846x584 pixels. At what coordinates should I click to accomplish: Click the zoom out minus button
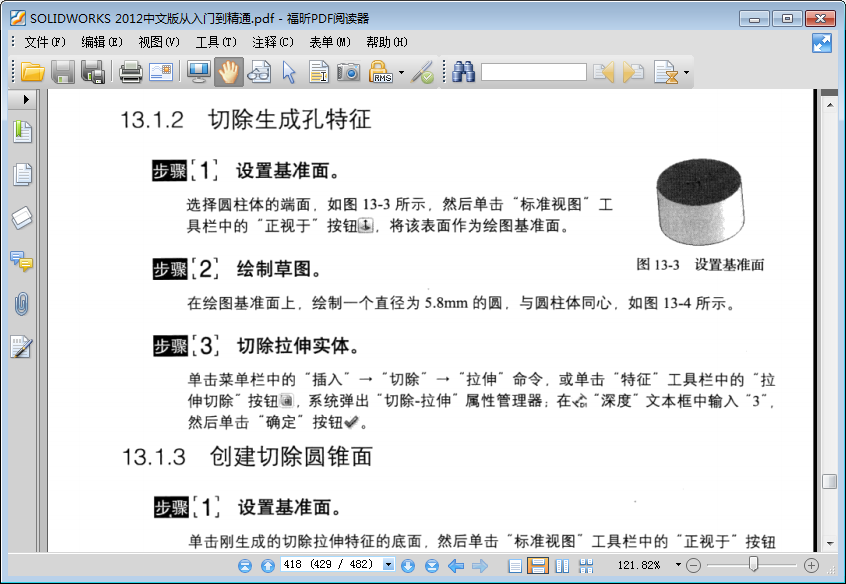[693, 566]
